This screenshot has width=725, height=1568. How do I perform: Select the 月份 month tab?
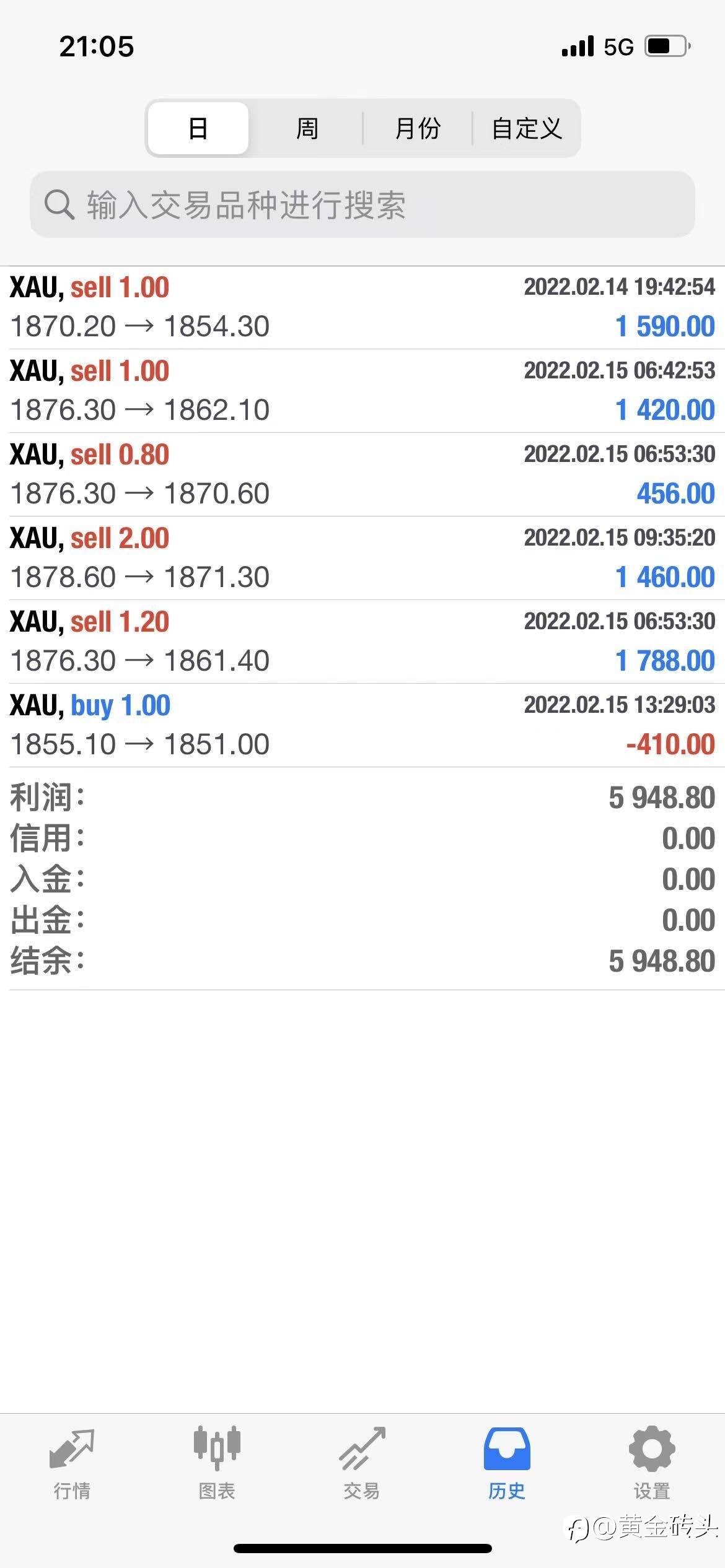[418, 128]
